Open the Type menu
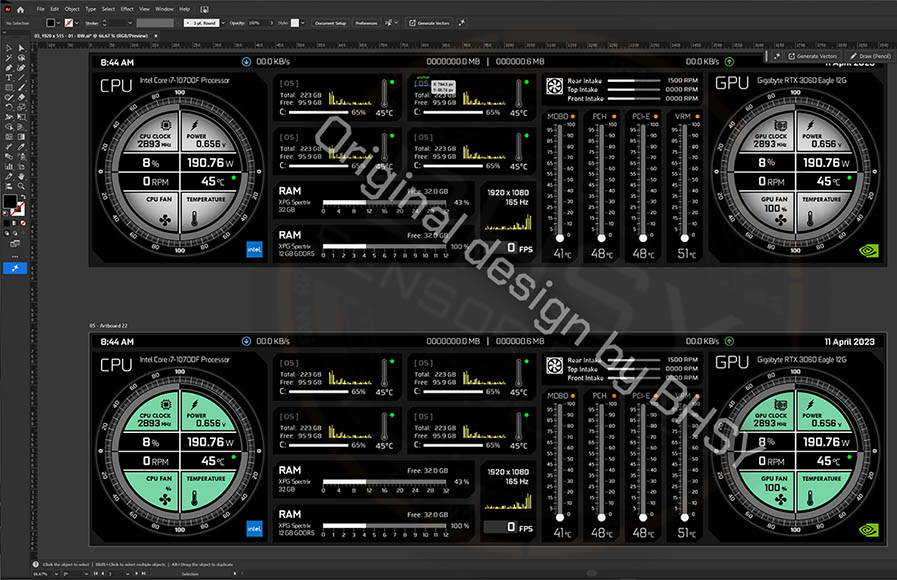Viewport: 897px width, 580px height. point(90,9)
